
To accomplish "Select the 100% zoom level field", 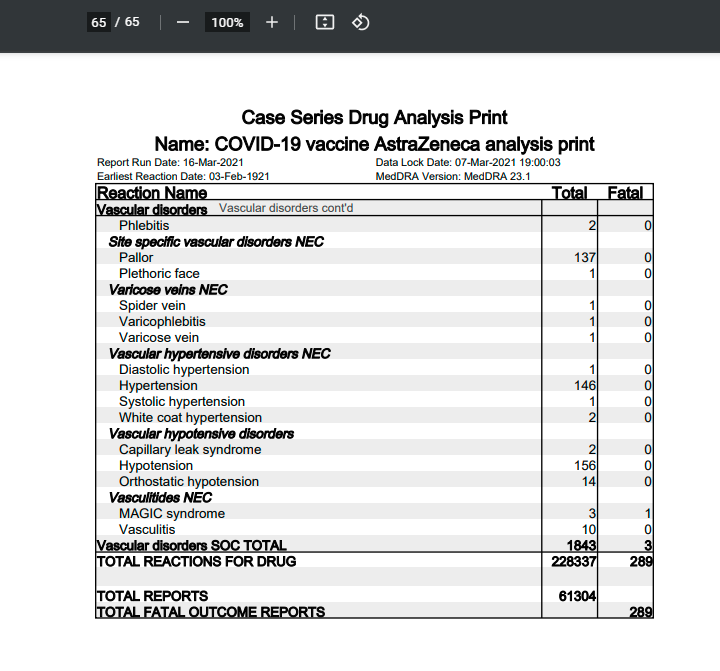I will 227,22.
